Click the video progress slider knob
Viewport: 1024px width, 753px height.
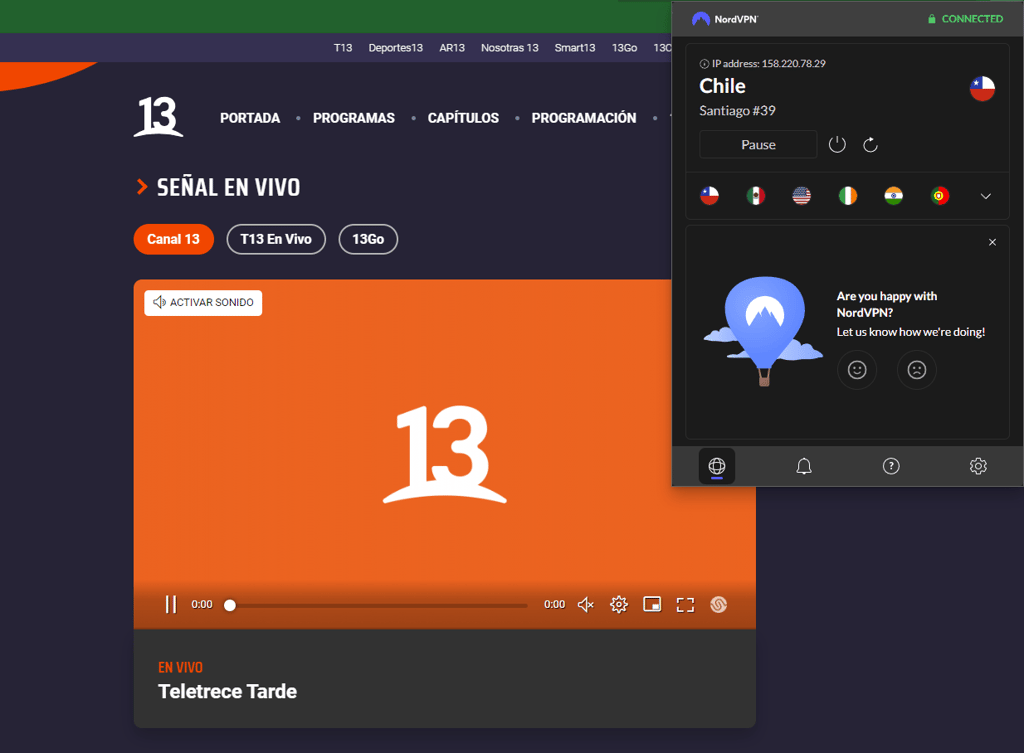click(x=230, y=605)
